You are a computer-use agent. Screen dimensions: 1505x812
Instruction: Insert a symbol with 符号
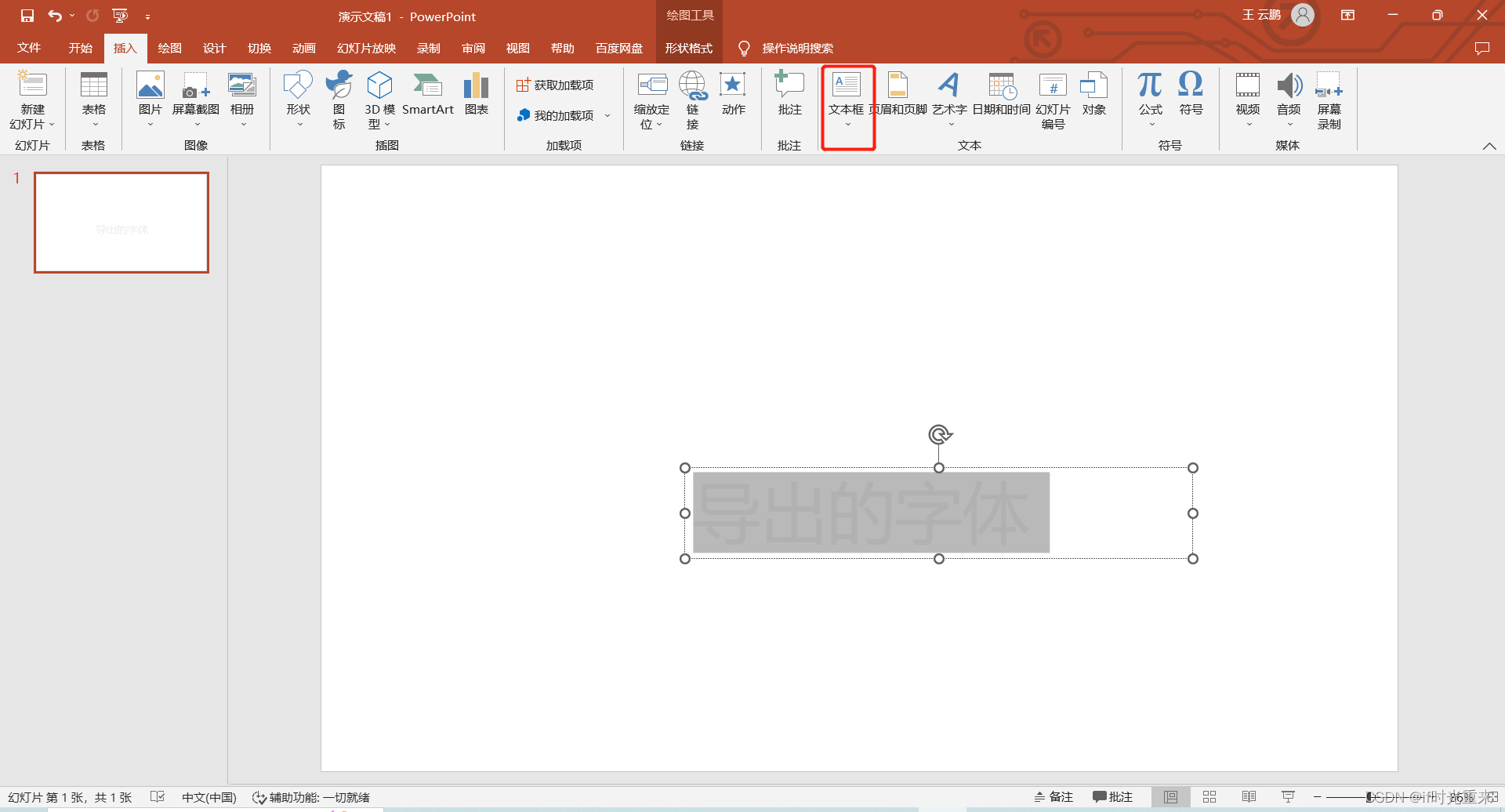[x=1191, y=93]
